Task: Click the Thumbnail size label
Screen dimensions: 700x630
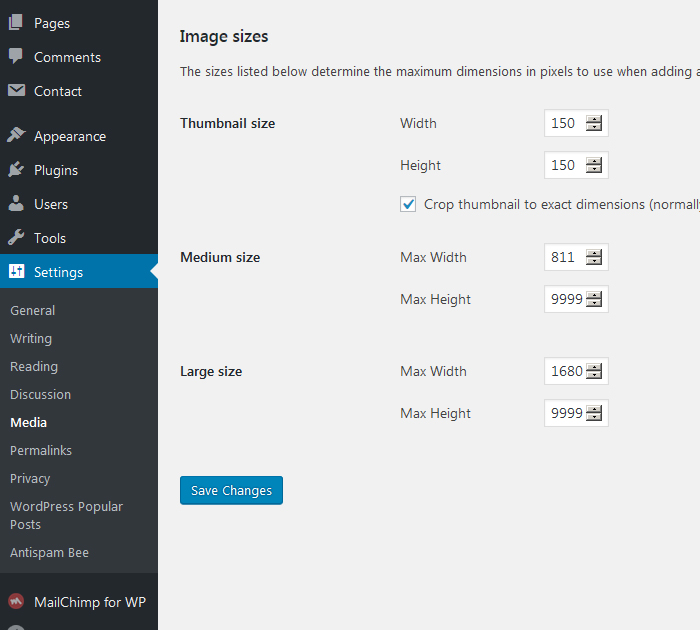Action: (227, 123)
